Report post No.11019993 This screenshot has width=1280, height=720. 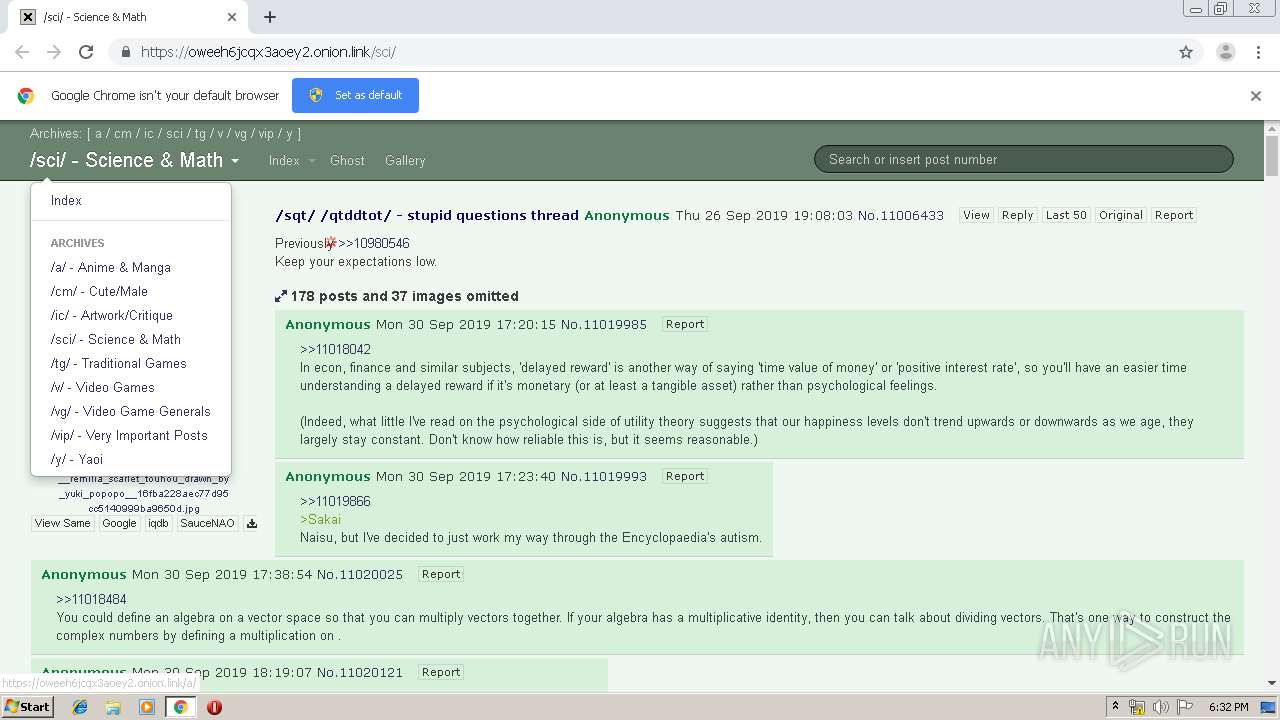pos(685,476)
